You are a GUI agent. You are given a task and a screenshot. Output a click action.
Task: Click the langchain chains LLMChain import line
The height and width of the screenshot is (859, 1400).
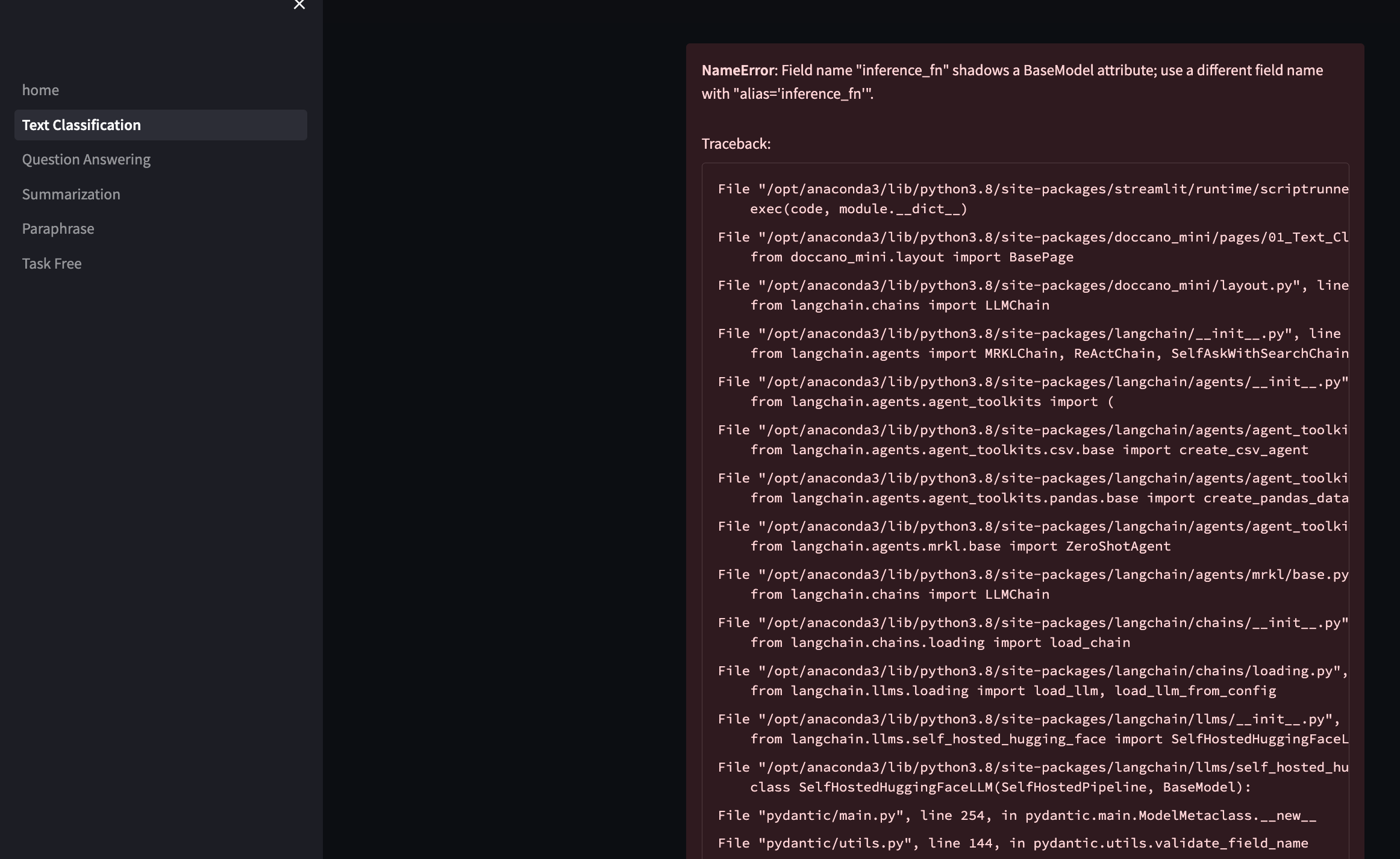pos(899,305)
